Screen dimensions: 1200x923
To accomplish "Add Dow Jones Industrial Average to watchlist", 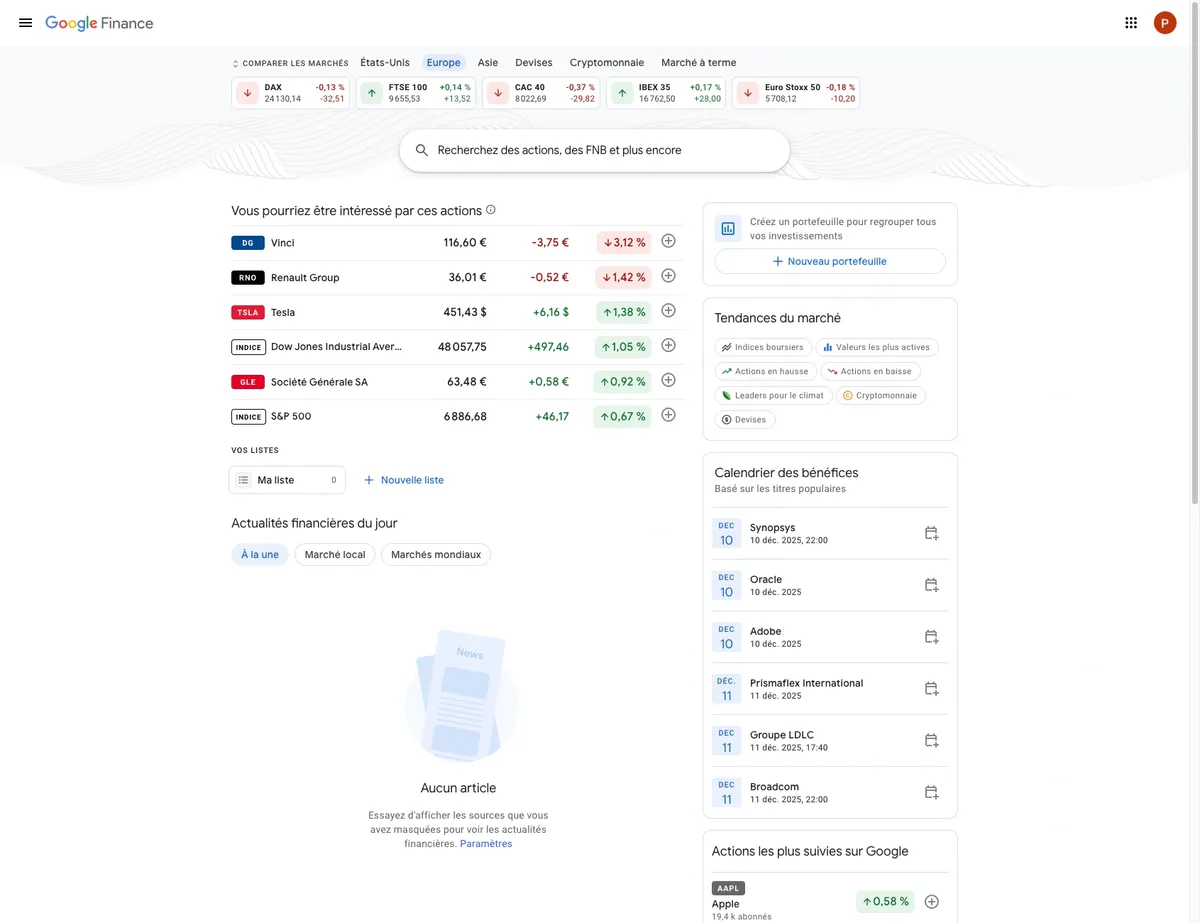I will 669,346.
